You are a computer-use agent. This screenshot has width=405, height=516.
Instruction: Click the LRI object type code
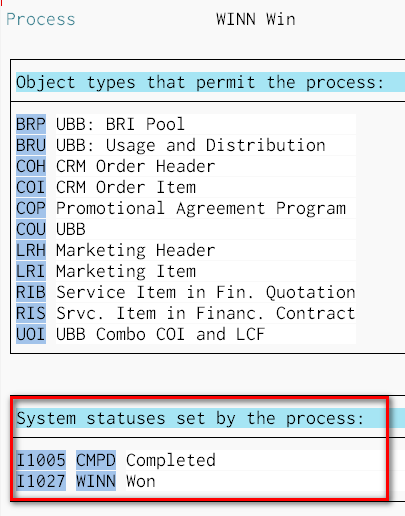coord(31,271)
